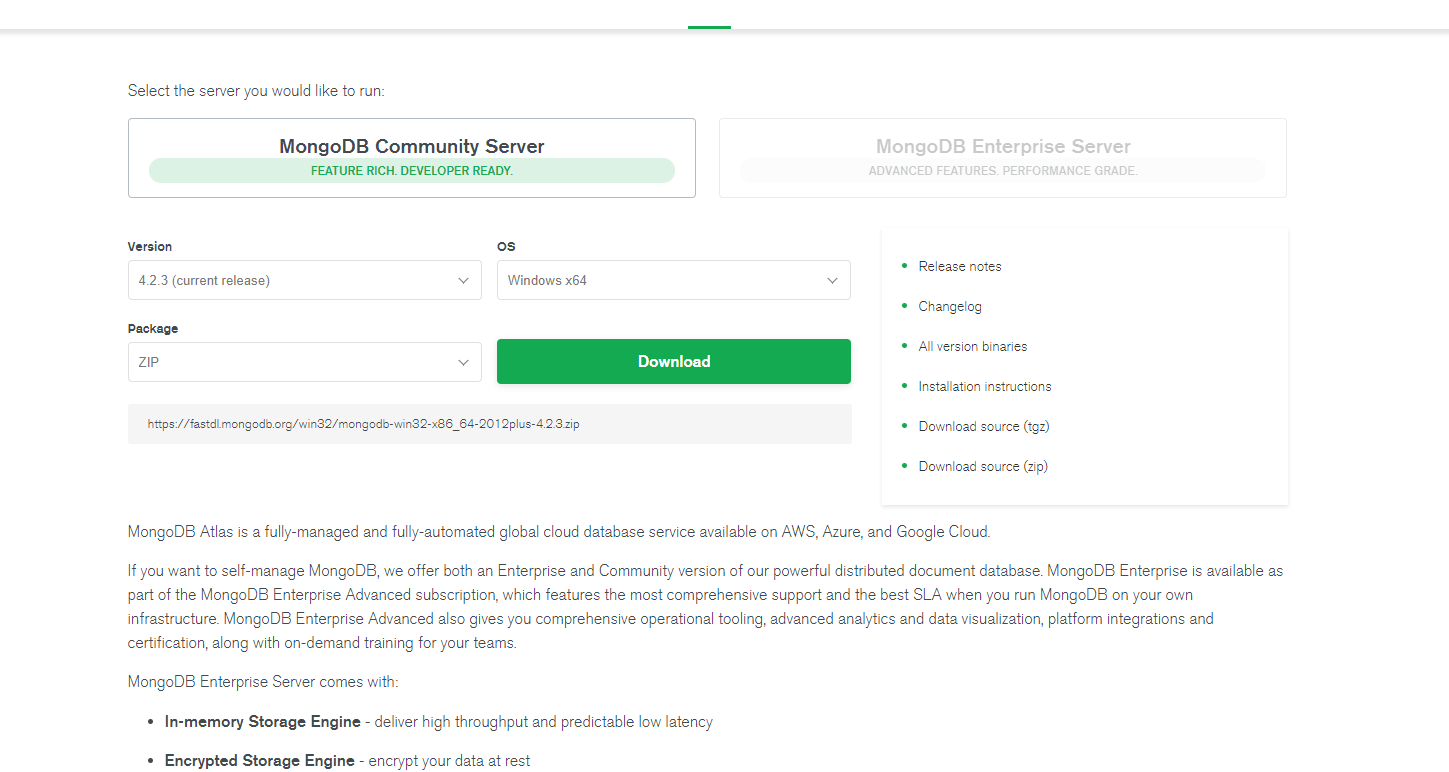Switch to MongoDB Enterprise Server option

pyautogui.click(x=1003, y=147)
